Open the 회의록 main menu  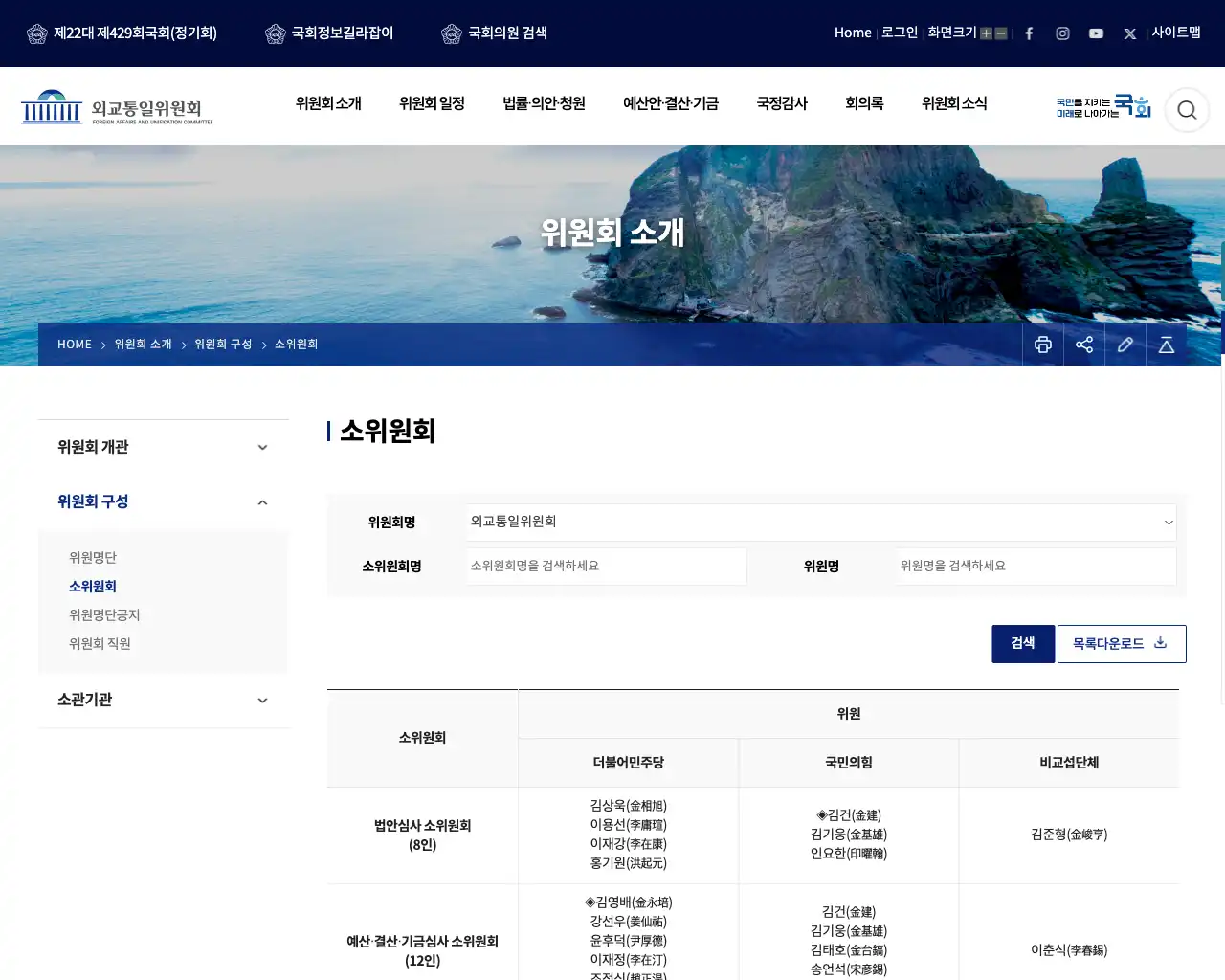(864, 103)
